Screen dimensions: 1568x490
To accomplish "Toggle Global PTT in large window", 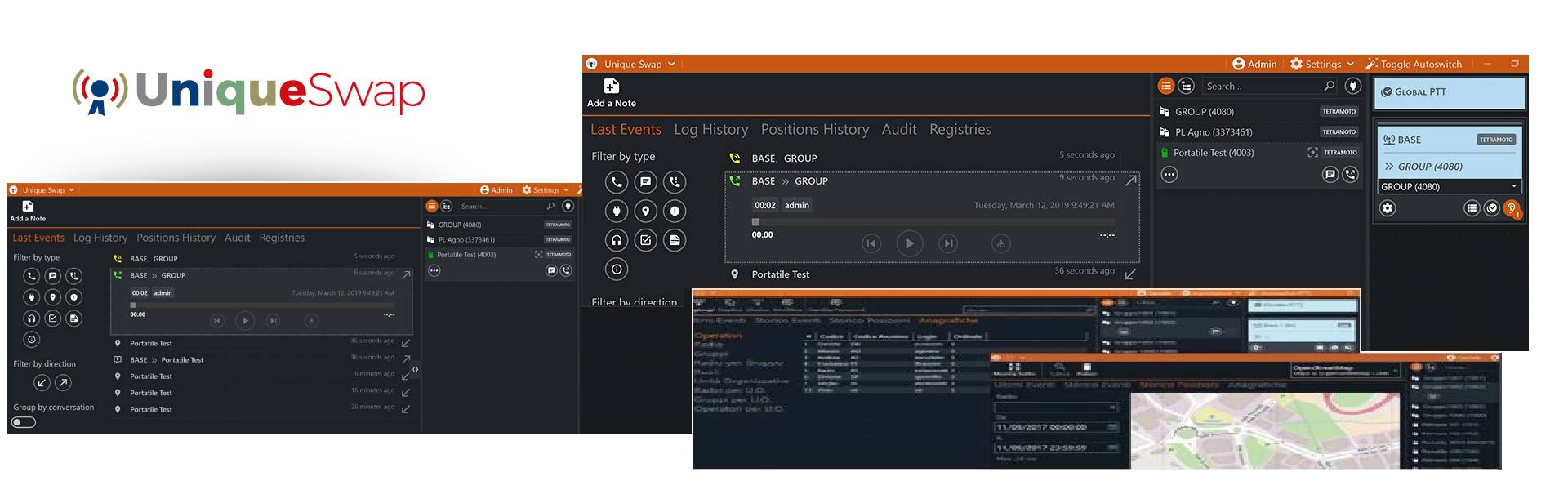I will (1449, 92).
